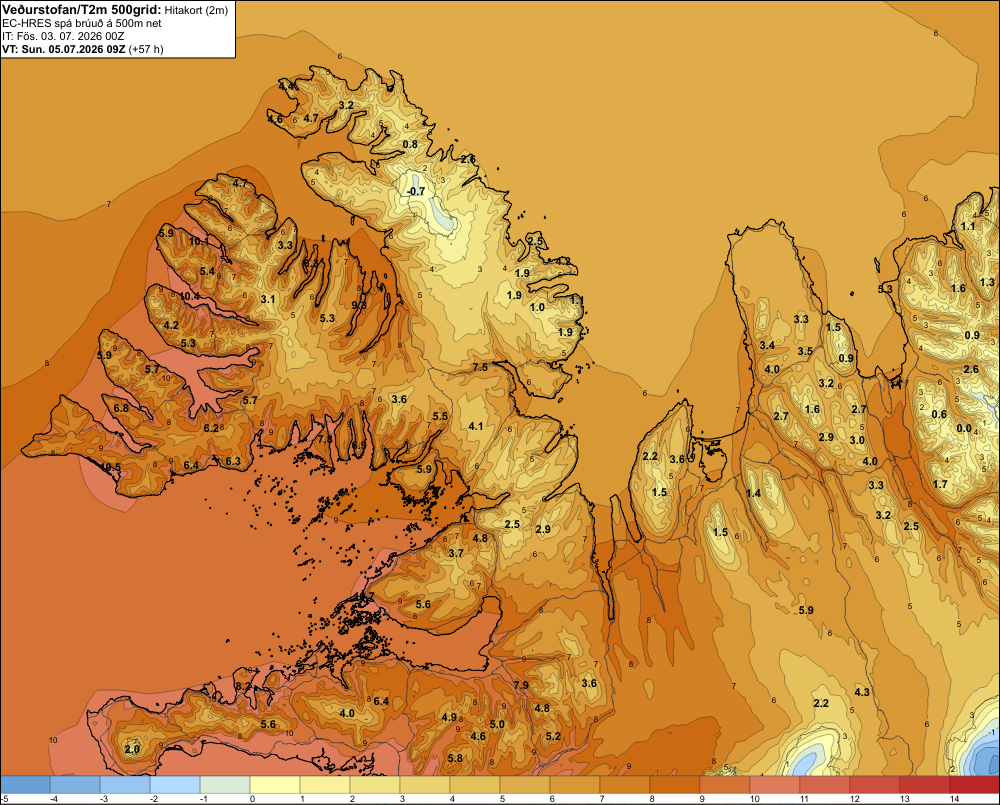Select the initial time "IT: Fös. 03. 07. 2026 00Z"

63,36
